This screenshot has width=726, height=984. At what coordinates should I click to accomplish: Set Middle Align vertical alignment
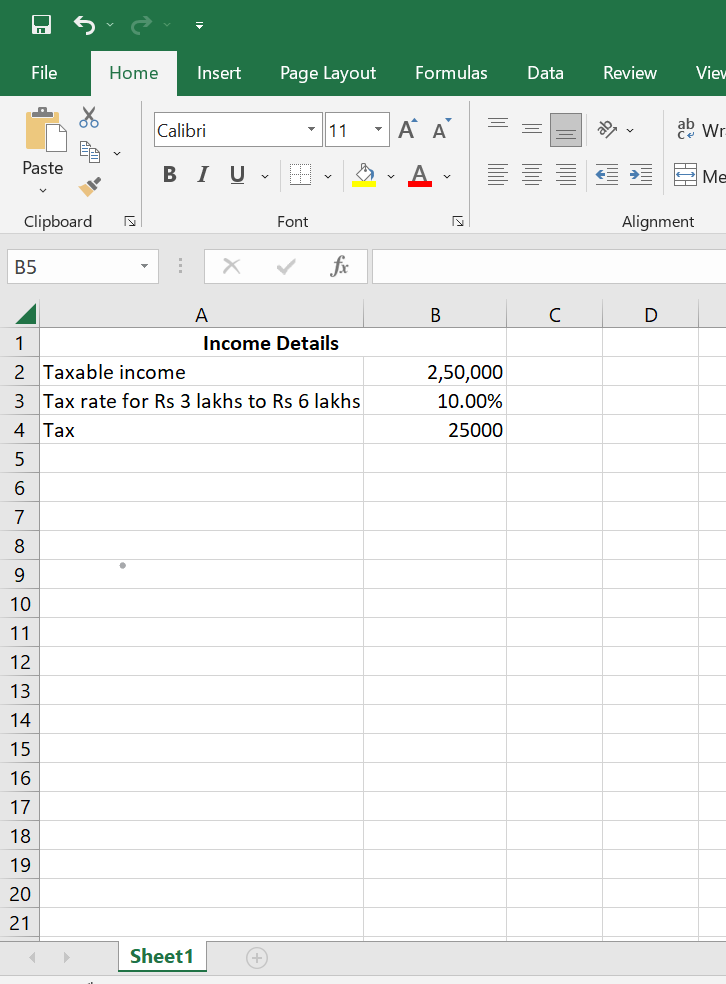[531, 129]
